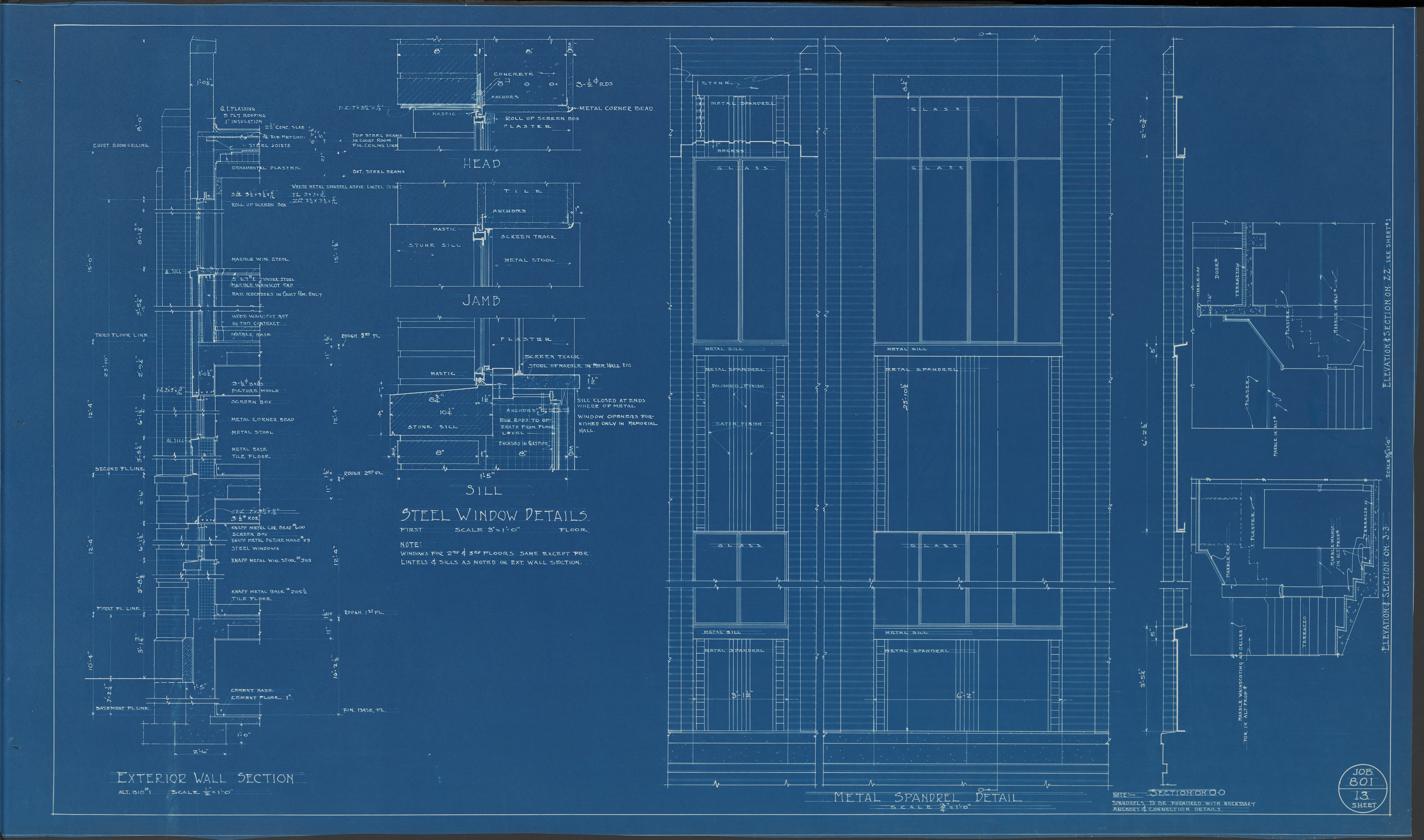Click the "FIRST FL LINE" label
Viewport: 1424px width, 840px height.
tap(118, 608)
